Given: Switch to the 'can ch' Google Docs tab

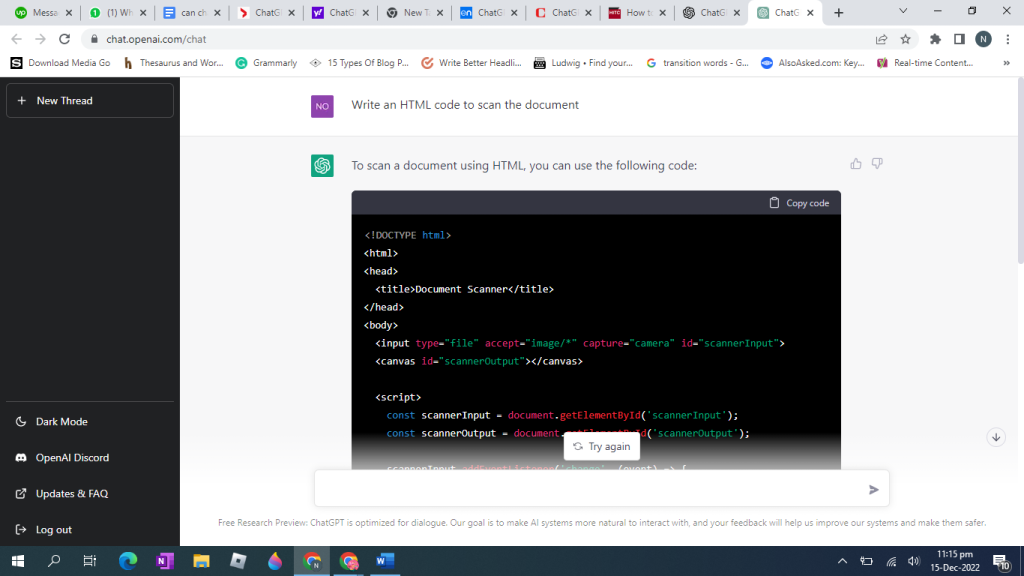Looking at the screenshot, I should pos(190,13).
